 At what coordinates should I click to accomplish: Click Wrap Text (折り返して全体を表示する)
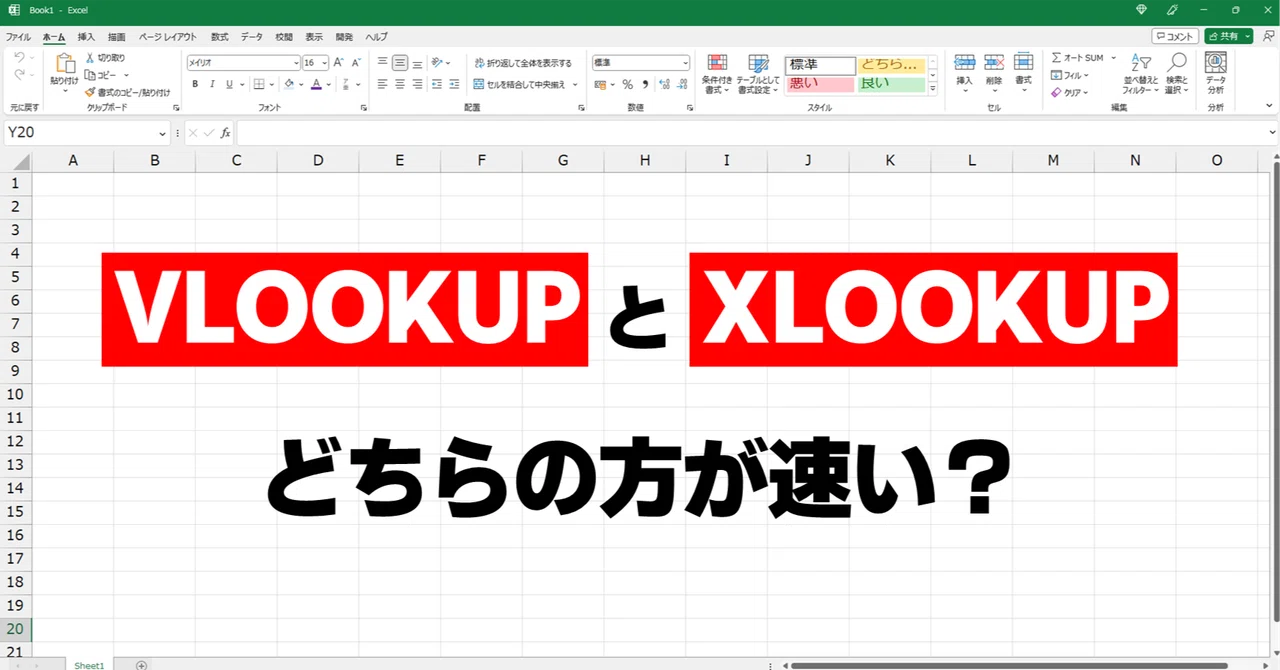pyautogui.click(x=523, y=62)
